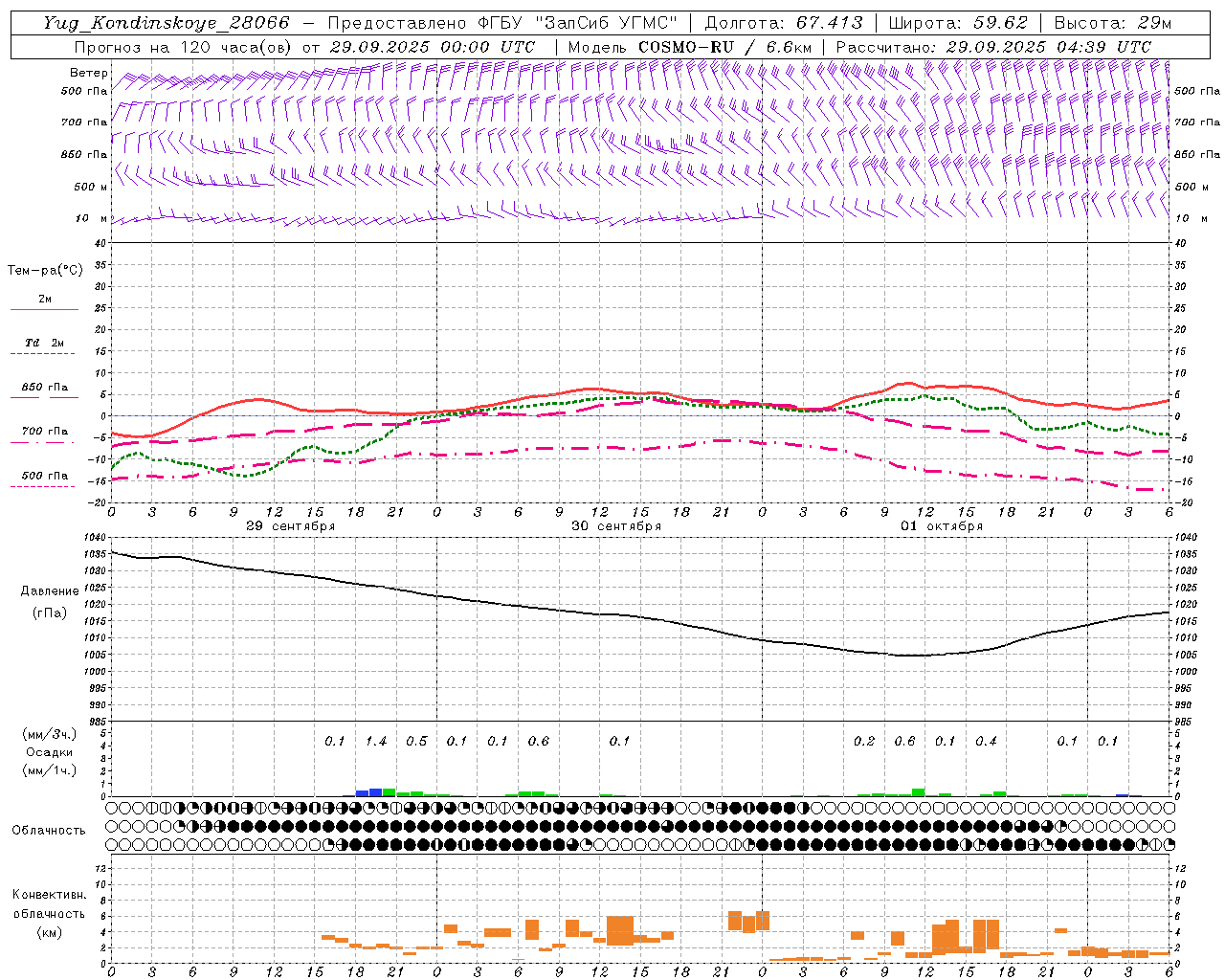Click the 1.4 three-hour precipitation value
Image resolution: width=1225 pixels, height=980 pixels.
tap(376, 742)
